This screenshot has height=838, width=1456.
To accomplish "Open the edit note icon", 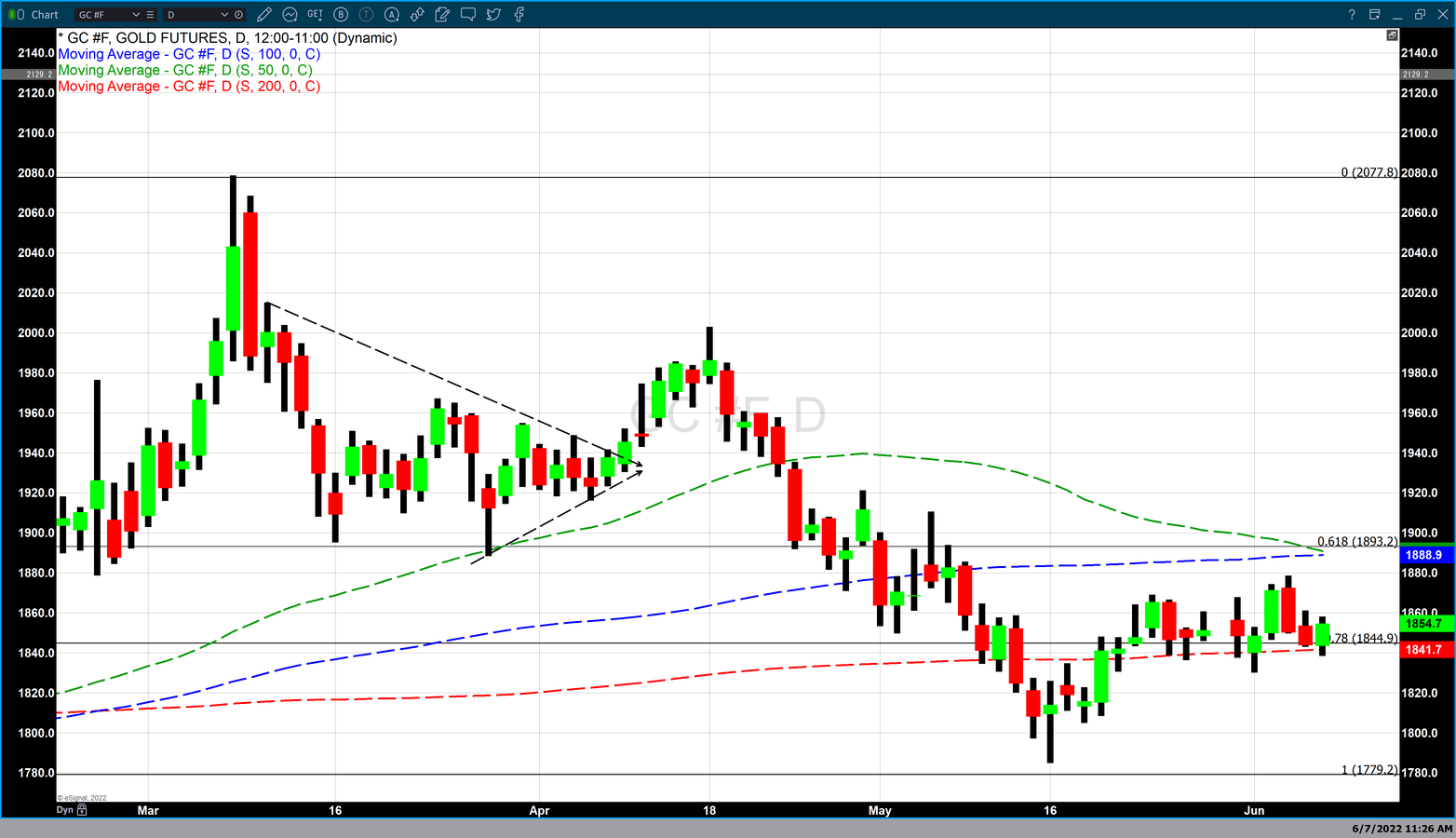I will 442,14.
